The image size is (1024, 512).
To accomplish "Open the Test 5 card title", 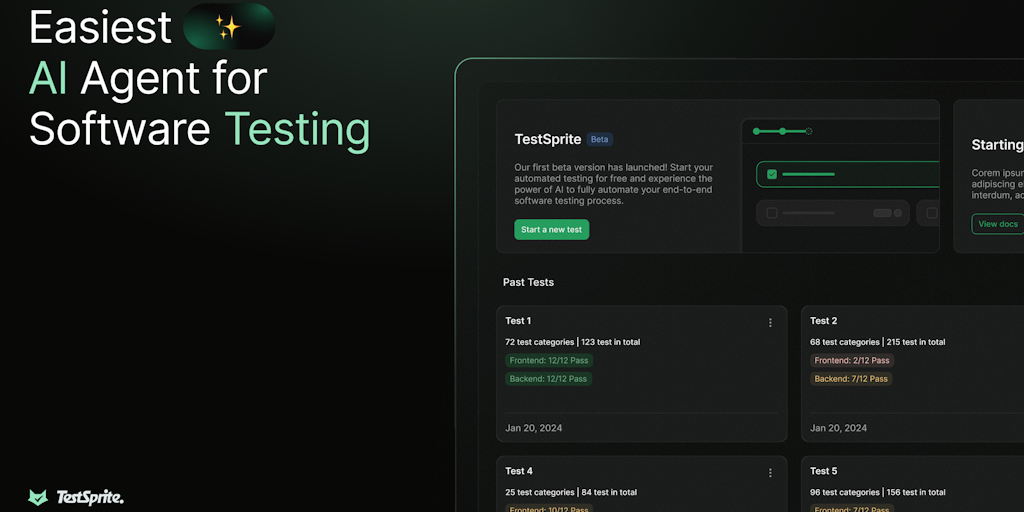I will (823, 471).
